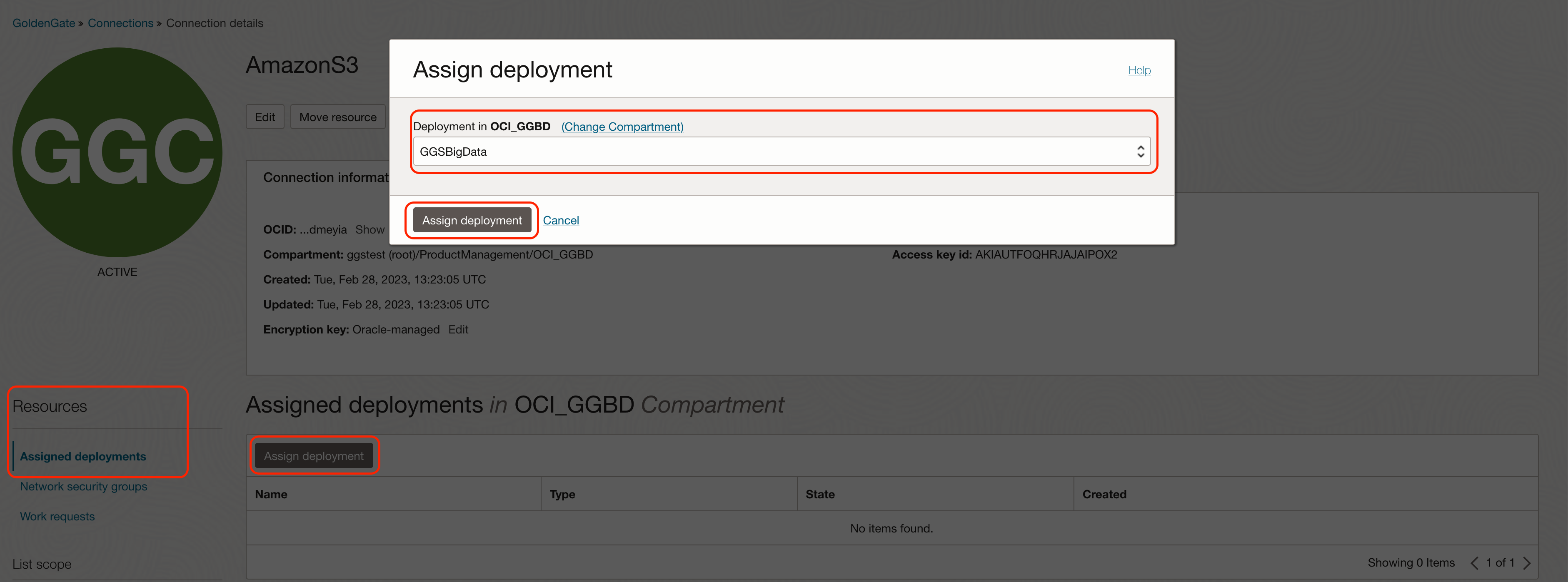Click Change Compartment link
The height and width of the screenshot is (582, 1568).
coord(622,127)
